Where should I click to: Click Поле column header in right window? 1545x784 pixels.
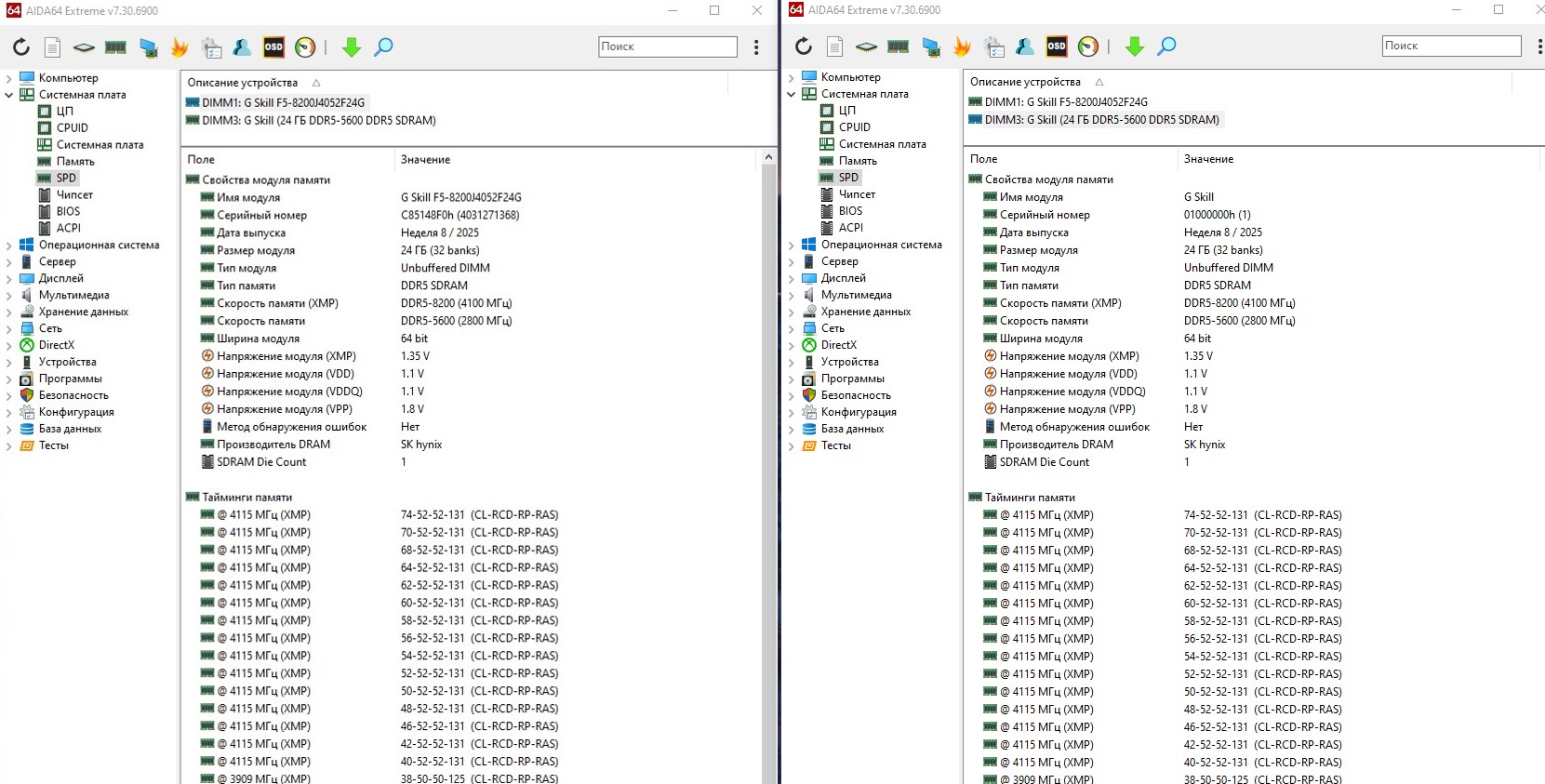pos(983,159)
